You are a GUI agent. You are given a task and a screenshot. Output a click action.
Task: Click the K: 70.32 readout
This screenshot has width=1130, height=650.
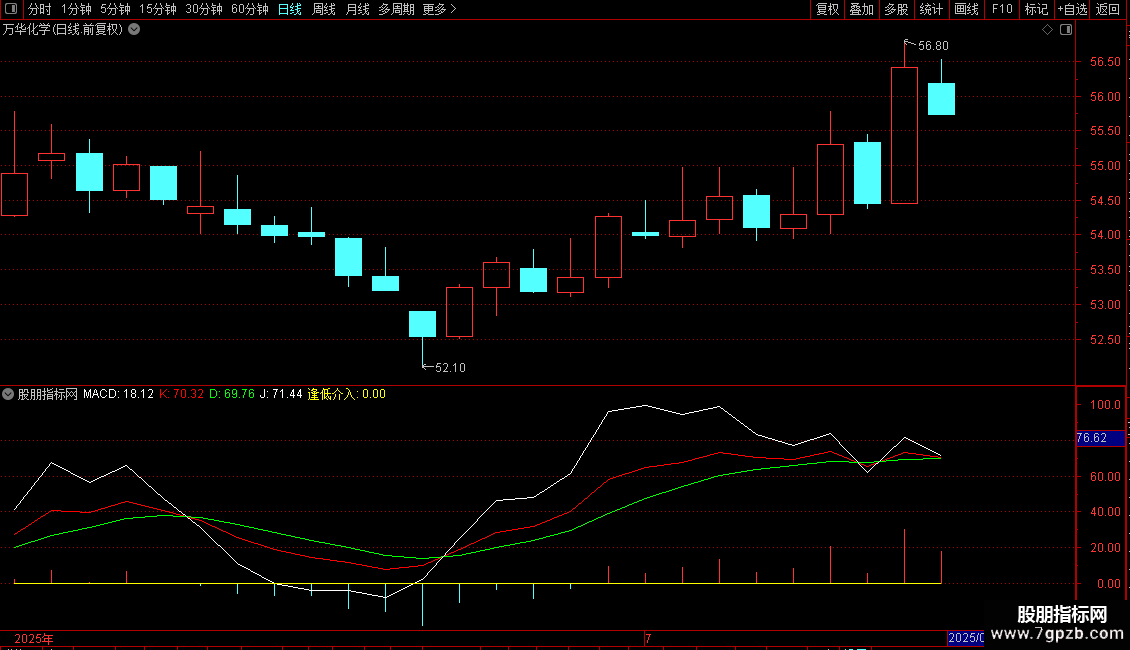point(182,394)
